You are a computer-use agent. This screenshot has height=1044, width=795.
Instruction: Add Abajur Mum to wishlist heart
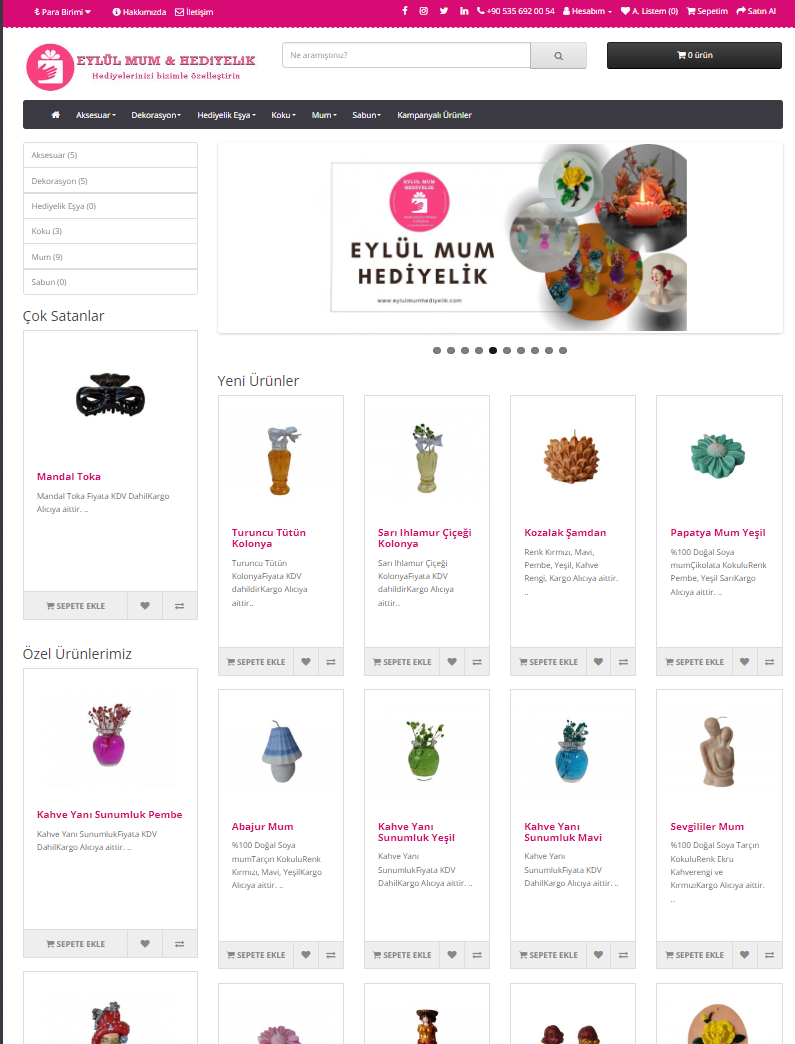pos(306,955)
